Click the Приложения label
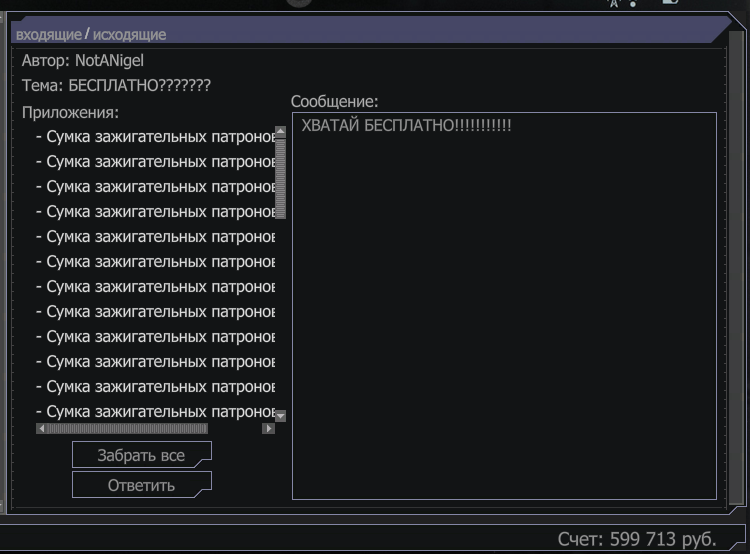Viewport: 750px width, 554px height. click(70, 112)
